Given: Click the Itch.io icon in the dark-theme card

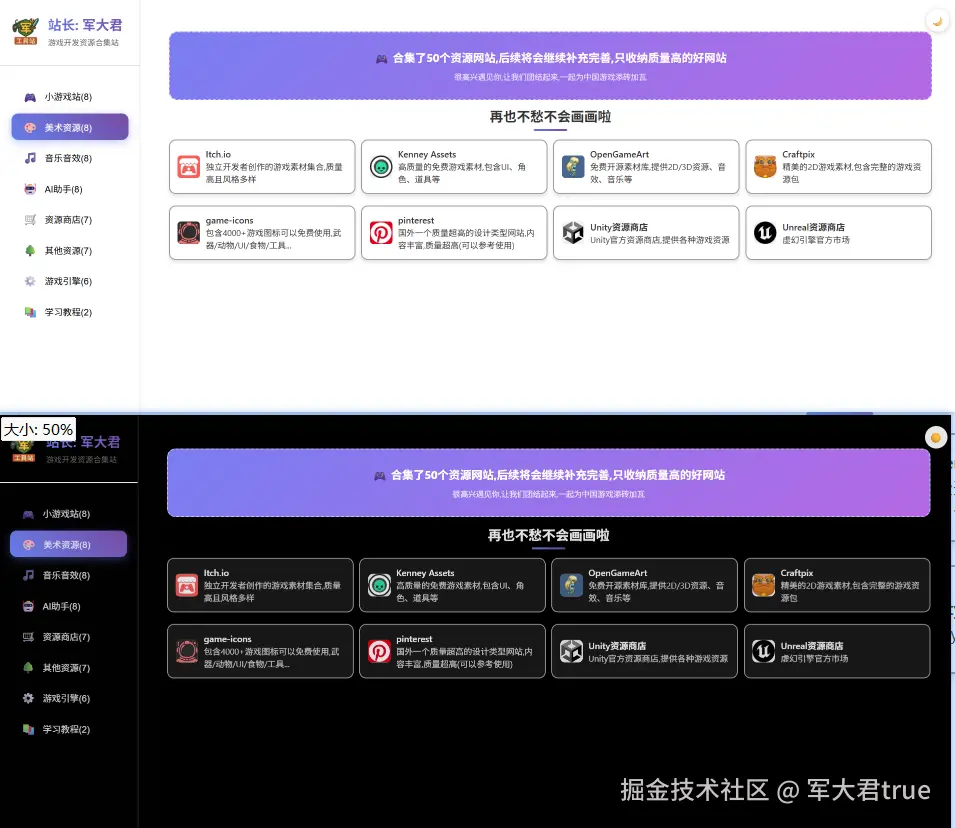Looking at the screenshot, I should [186, 585].
